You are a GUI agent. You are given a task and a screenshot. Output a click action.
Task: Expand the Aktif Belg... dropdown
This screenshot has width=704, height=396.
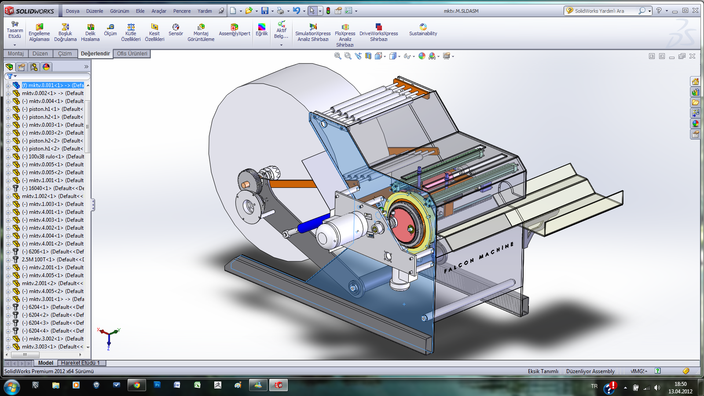click(281, 45)
